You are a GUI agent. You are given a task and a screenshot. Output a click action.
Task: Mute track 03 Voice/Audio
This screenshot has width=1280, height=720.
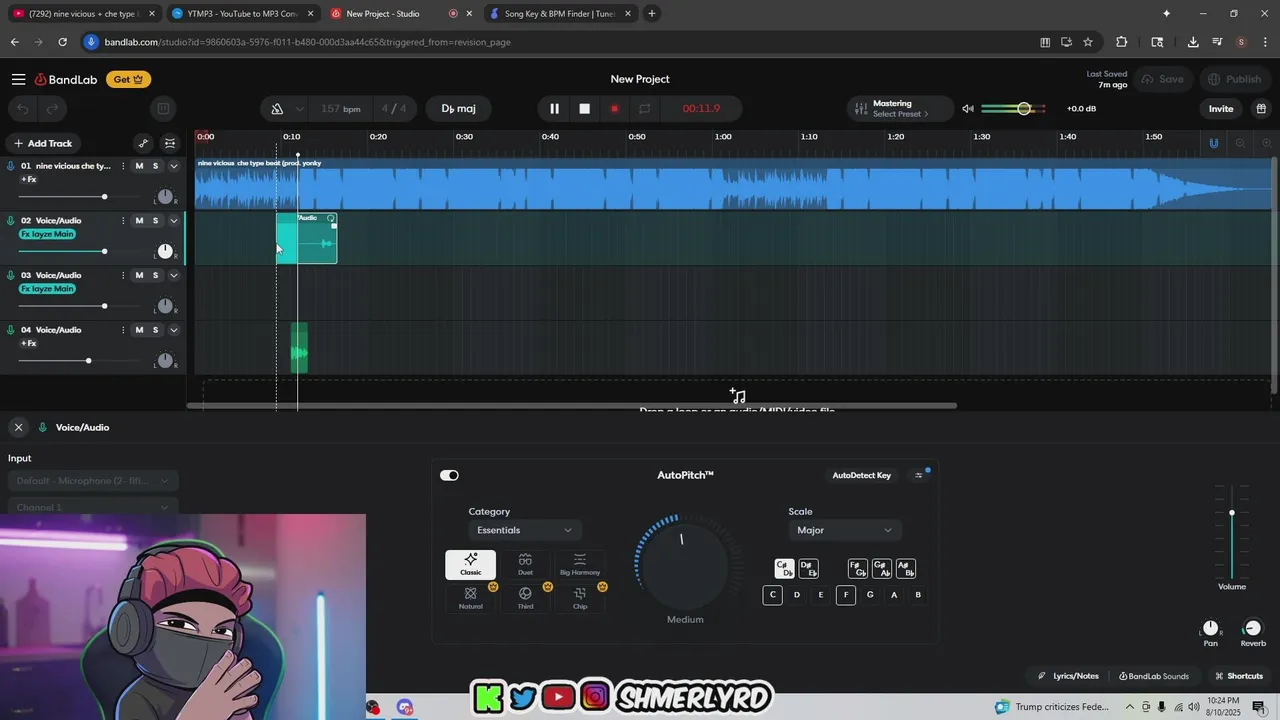click(139, 275)
